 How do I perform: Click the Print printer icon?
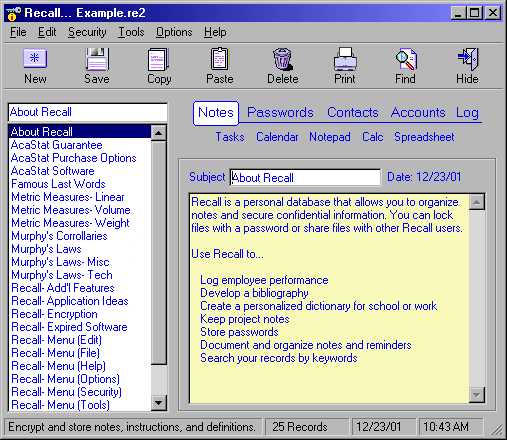[x=345, y=59]
